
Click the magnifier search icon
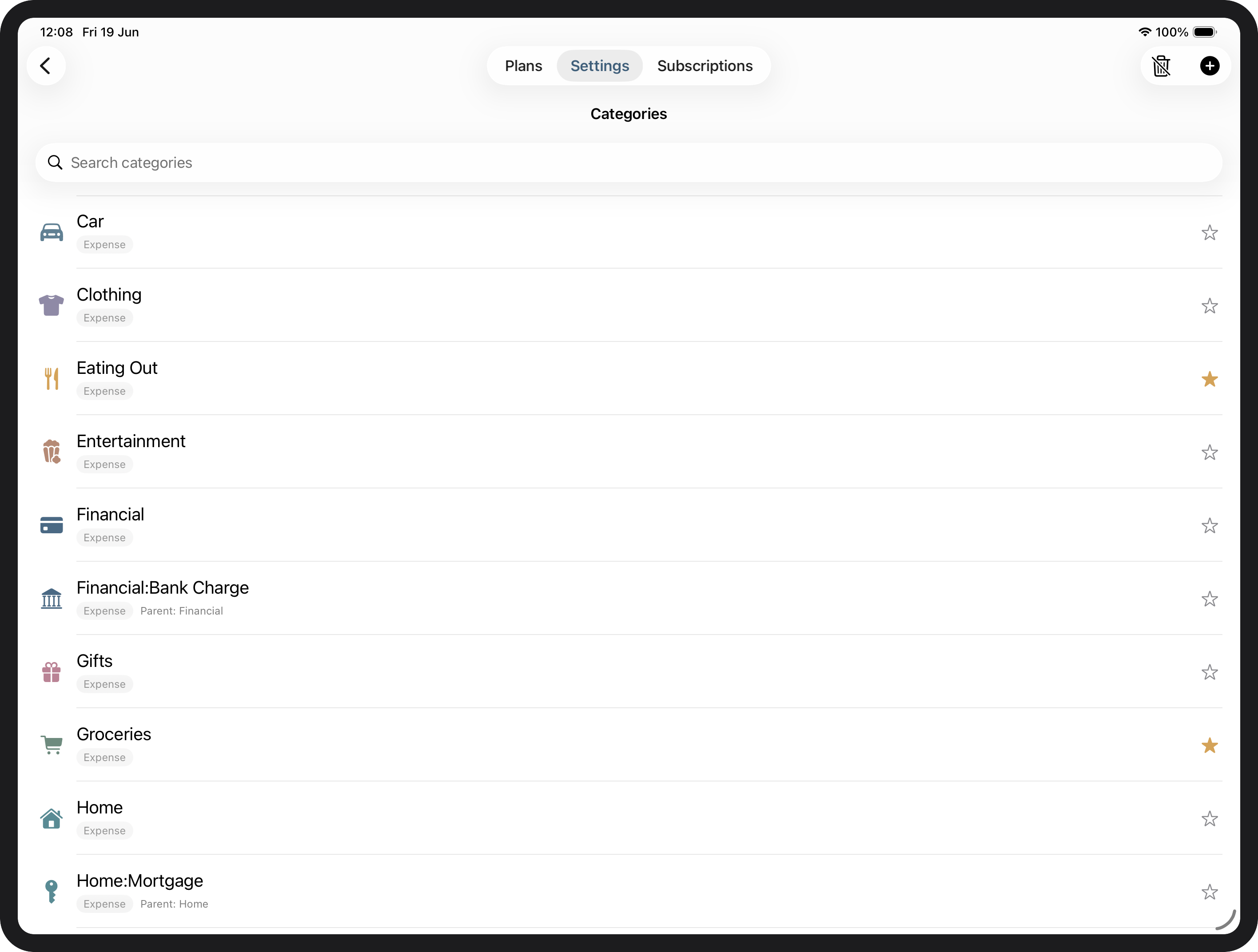tap(55, 163)
